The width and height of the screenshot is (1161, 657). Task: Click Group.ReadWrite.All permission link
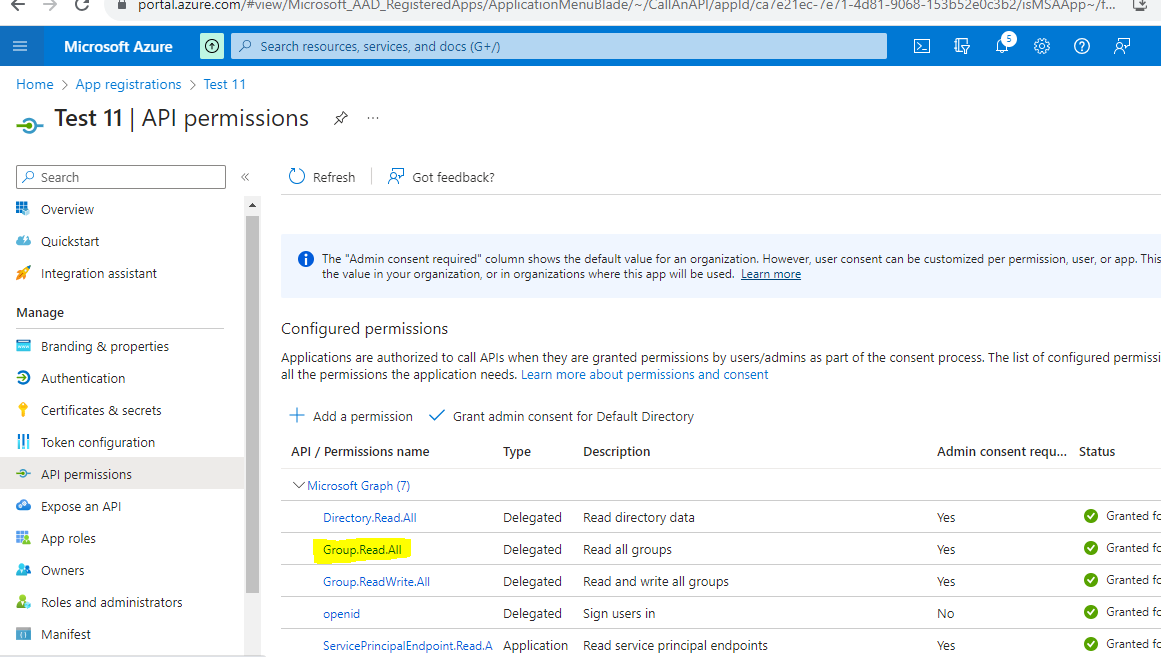(376, 581)
